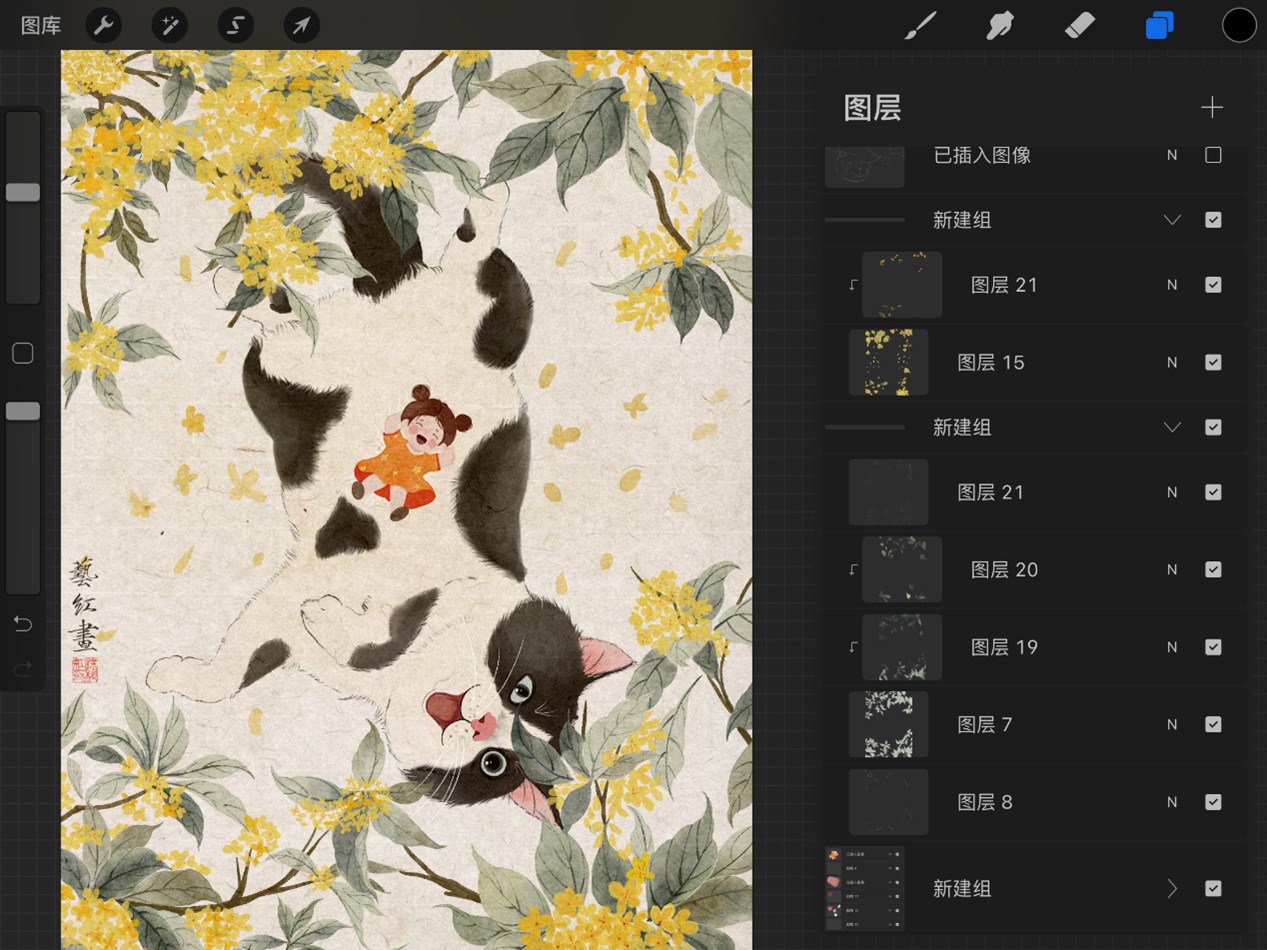Image resolution: width=1267 pixels, height=950 pixels.
Task: Uncheck visibility of 新建组 below 图层 15
Action: [x=1213, y=427]
